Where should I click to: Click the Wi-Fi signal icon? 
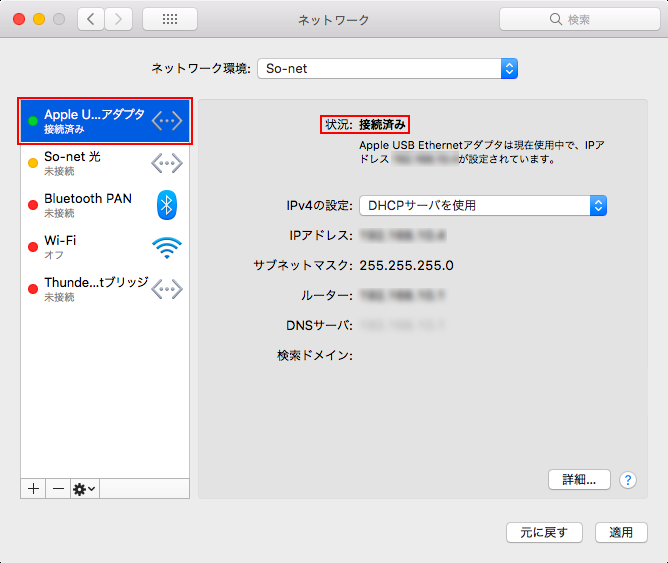coord(167,247)
